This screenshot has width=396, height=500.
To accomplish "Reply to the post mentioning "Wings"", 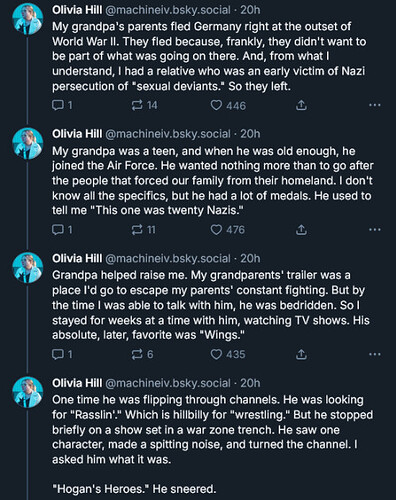I will point(62,354).
